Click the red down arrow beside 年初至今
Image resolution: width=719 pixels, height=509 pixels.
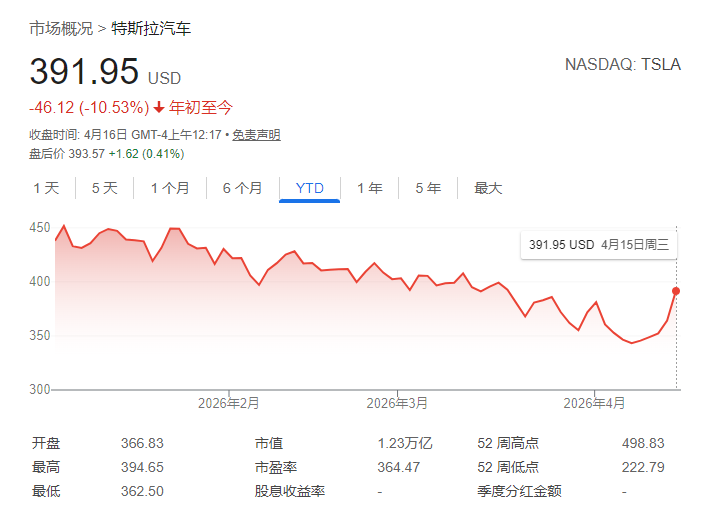point(158,108)
